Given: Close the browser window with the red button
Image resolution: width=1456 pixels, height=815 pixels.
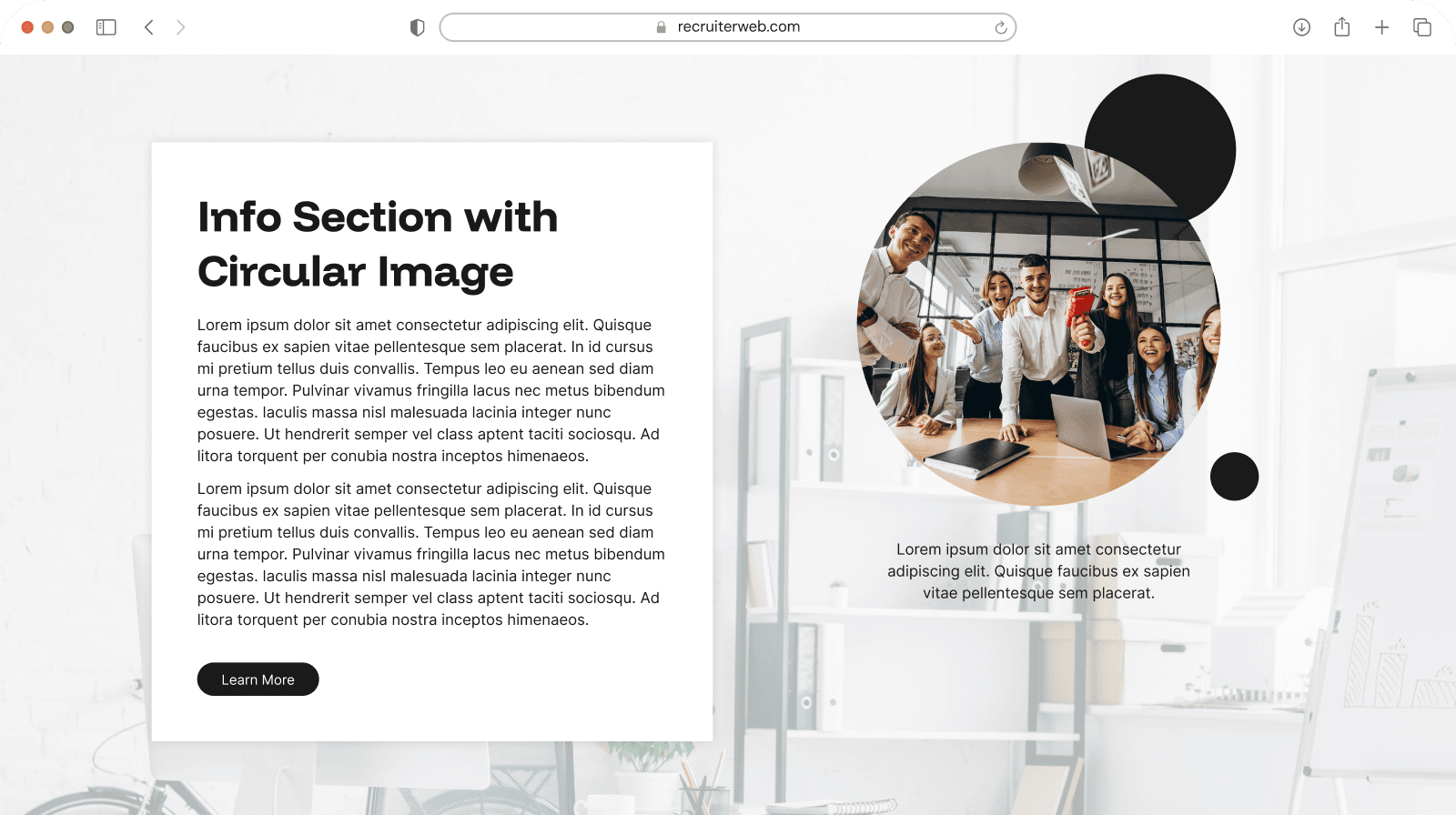Looking at the screenshot, I should coord(27,27).
